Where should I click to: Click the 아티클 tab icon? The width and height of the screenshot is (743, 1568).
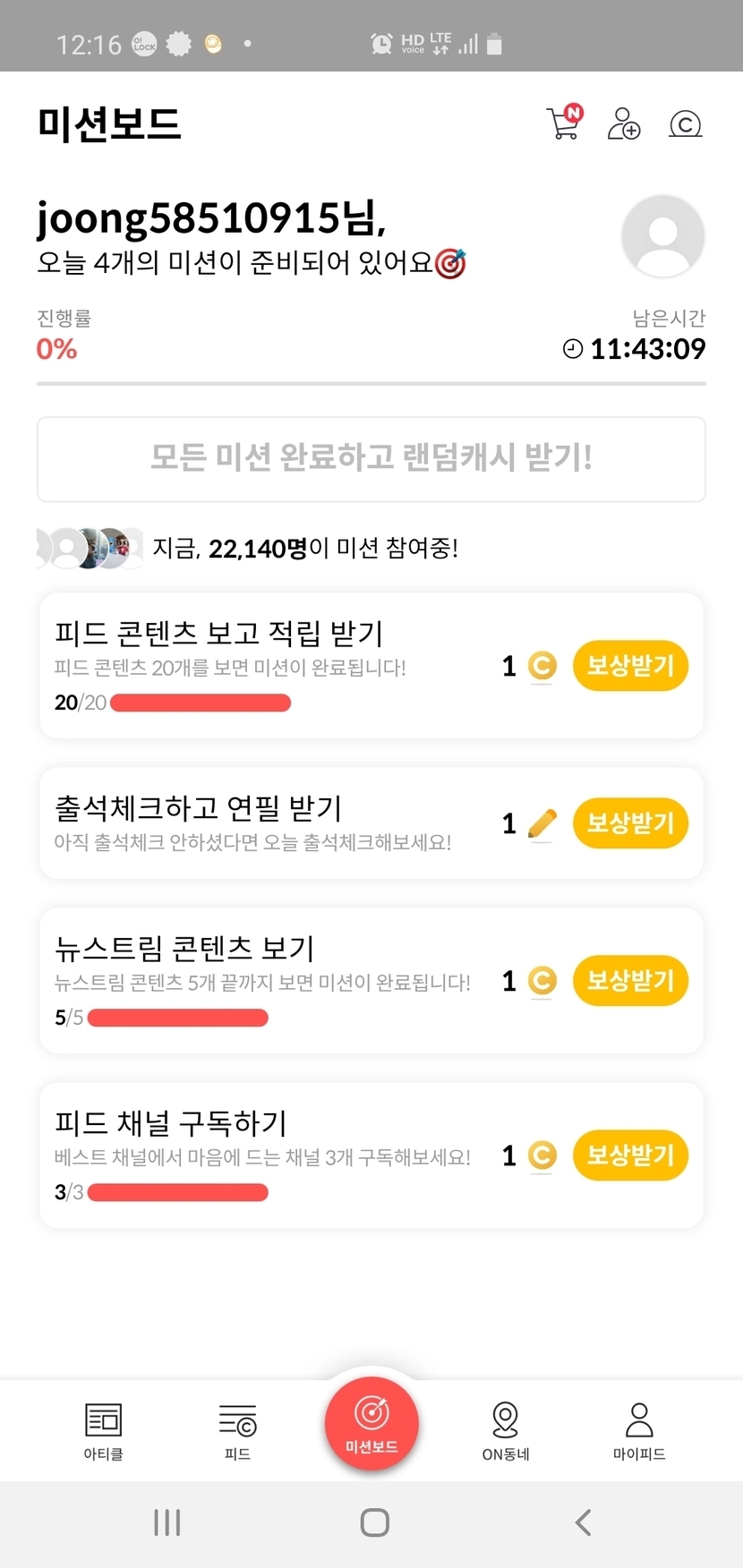[x=103, y=1430]
